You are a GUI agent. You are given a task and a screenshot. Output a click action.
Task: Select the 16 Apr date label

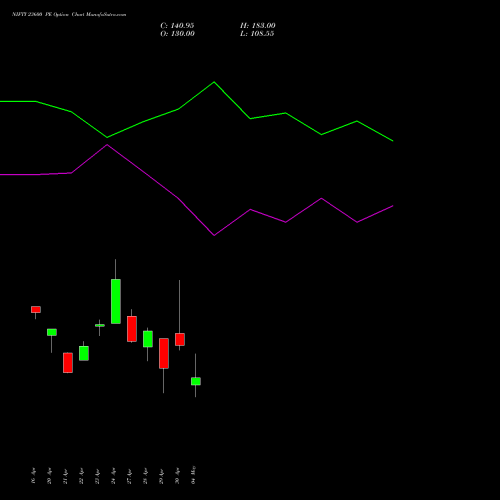coord(33,476)
